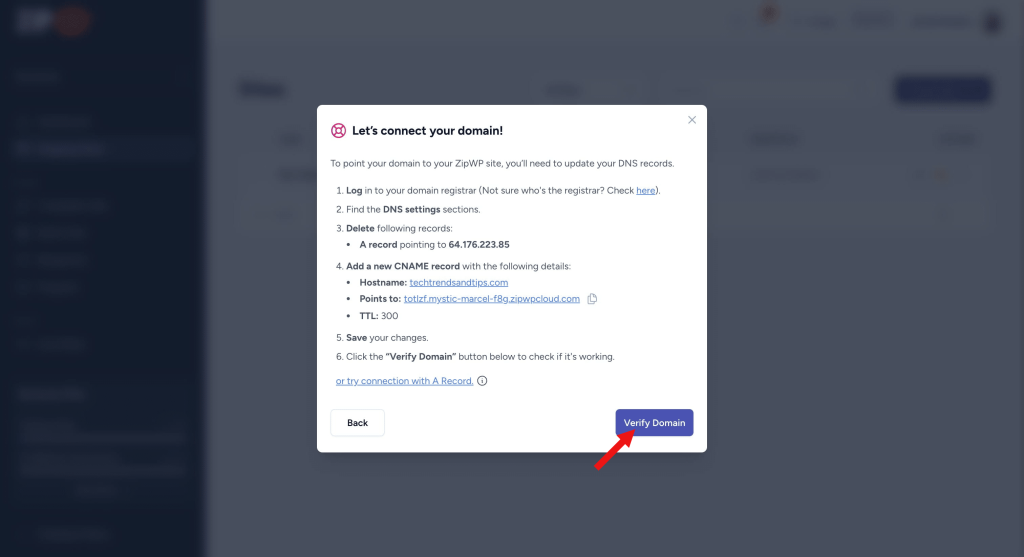
Task: Go back with the Back button
Action: click(x=357, y=423)
